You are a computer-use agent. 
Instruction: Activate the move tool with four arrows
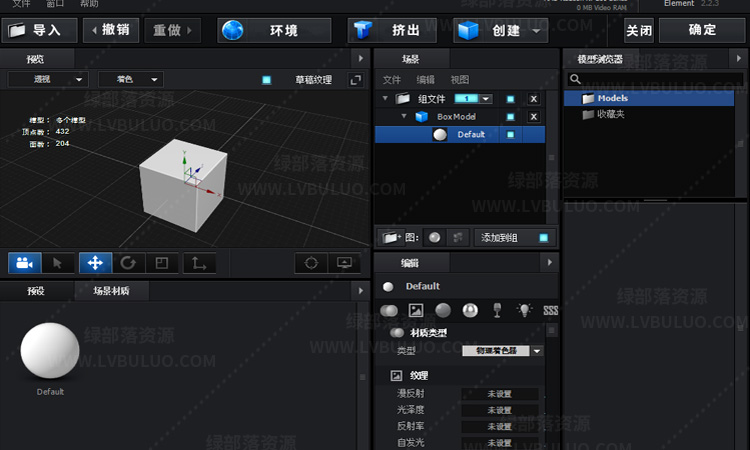(95, 262)
